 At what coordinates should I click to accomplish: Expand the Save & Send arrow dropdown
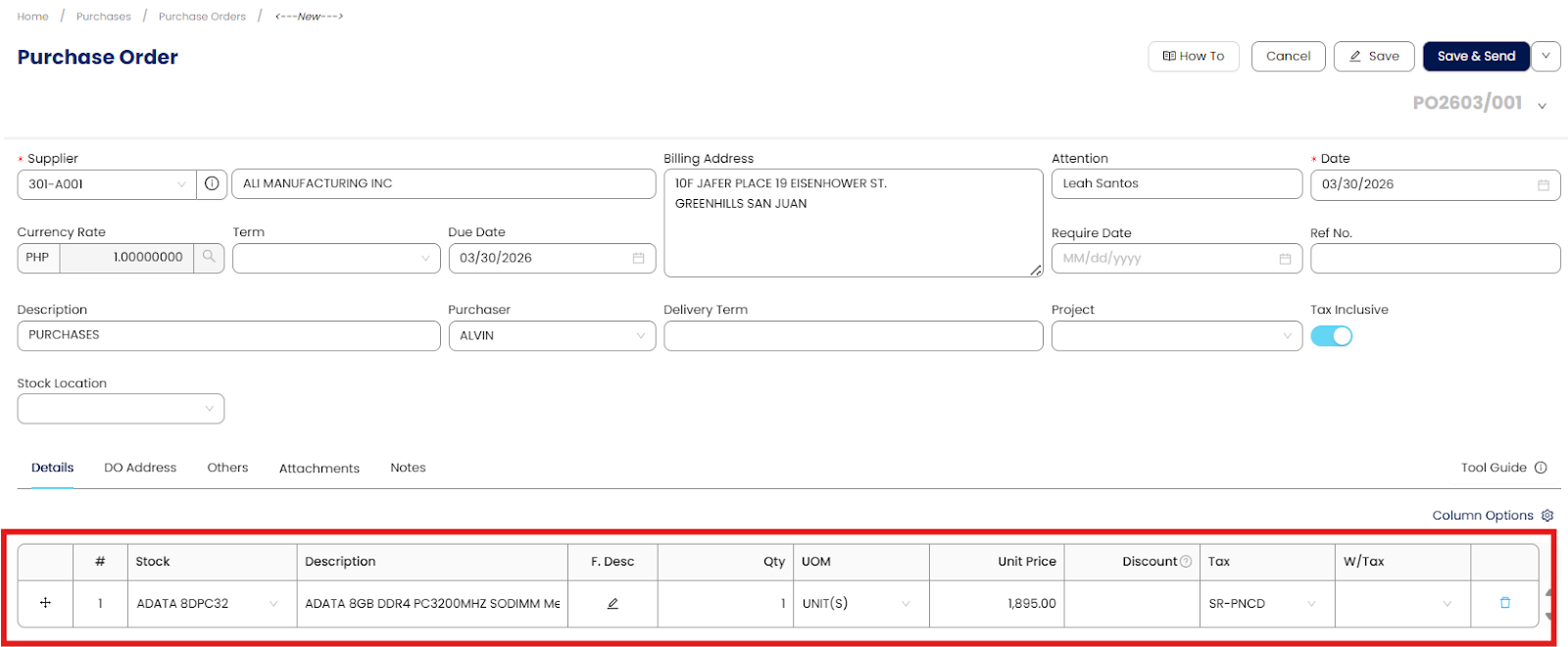1545,56
